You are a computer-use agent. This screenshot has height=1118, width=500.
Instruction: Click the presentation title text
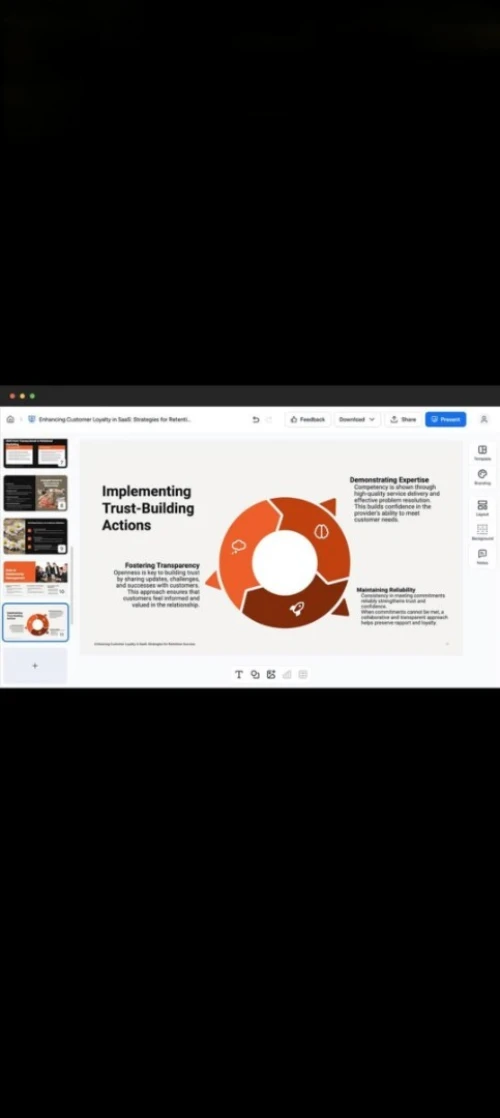tap(115, 419)
